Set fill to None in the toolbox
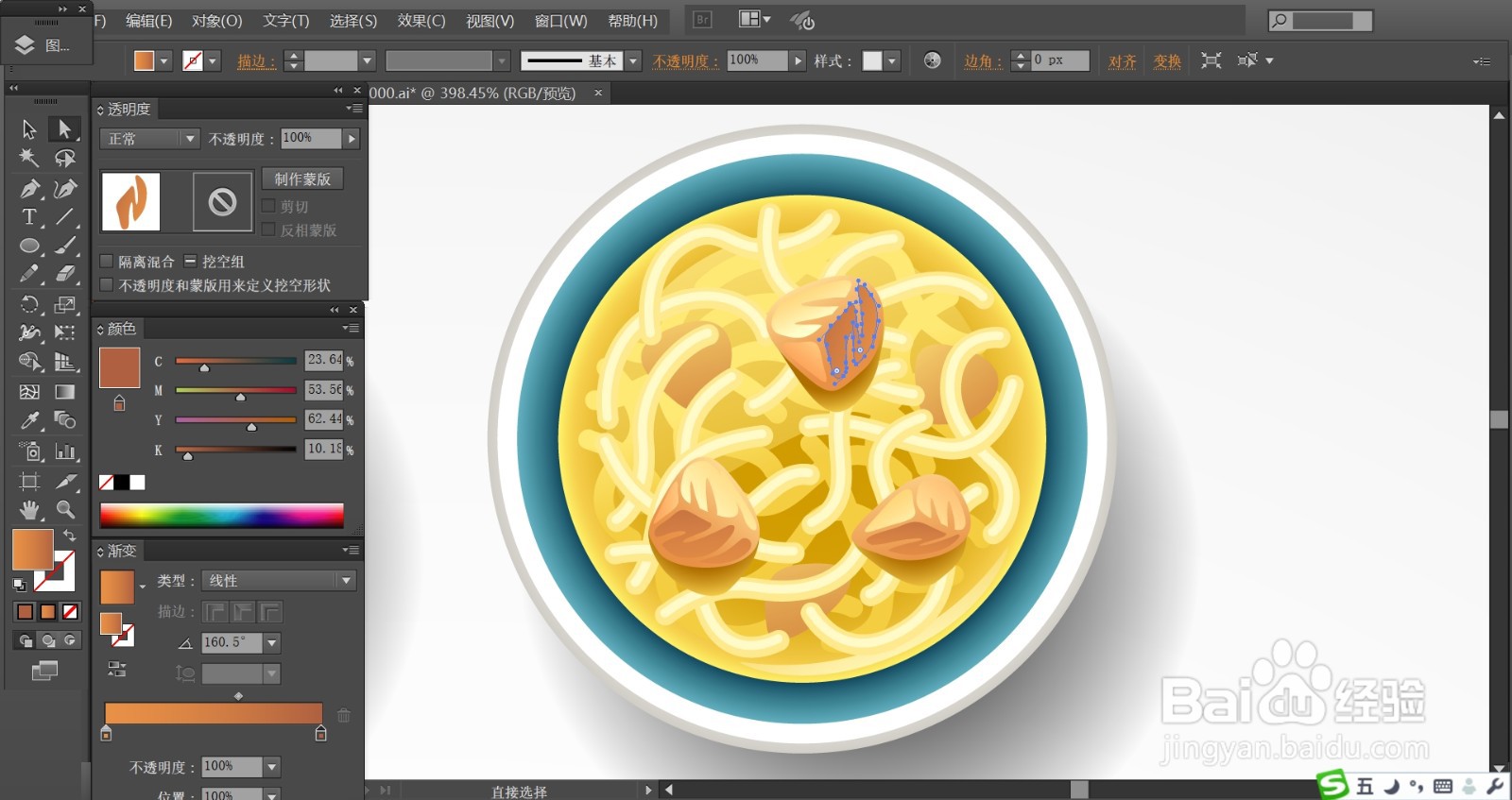Image resolution: width=1512 pixels, height=800 pixels. [70, 612]
